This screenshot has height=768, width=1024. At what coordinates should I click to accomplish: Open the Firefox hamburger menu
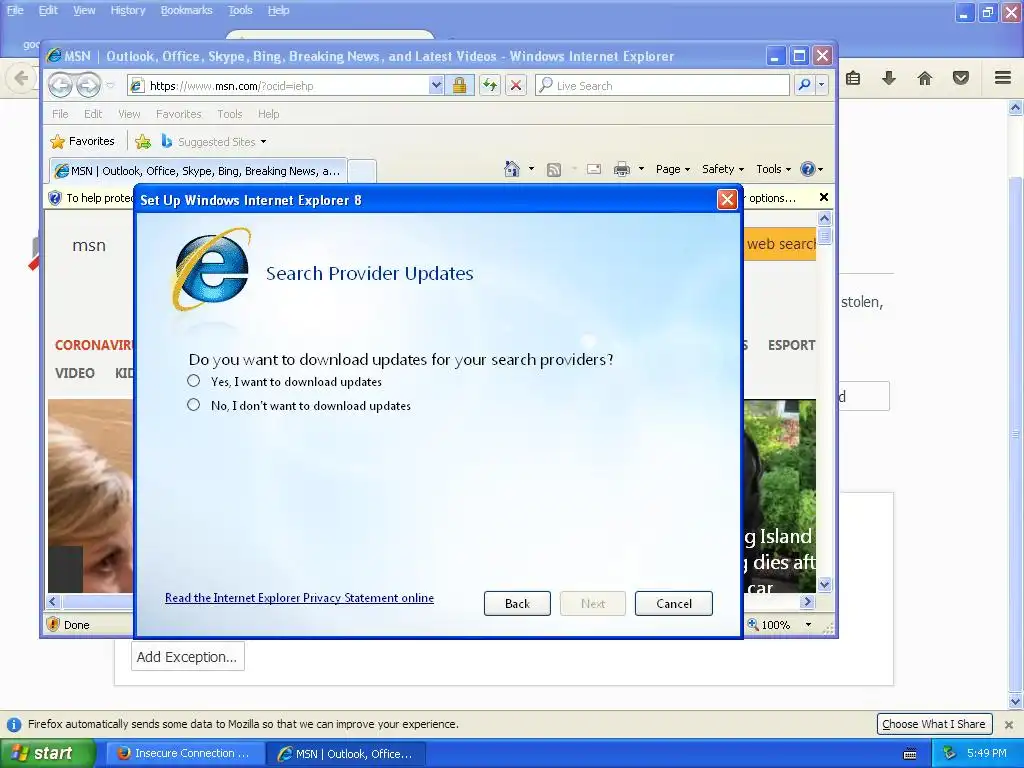coord(1003,78)
